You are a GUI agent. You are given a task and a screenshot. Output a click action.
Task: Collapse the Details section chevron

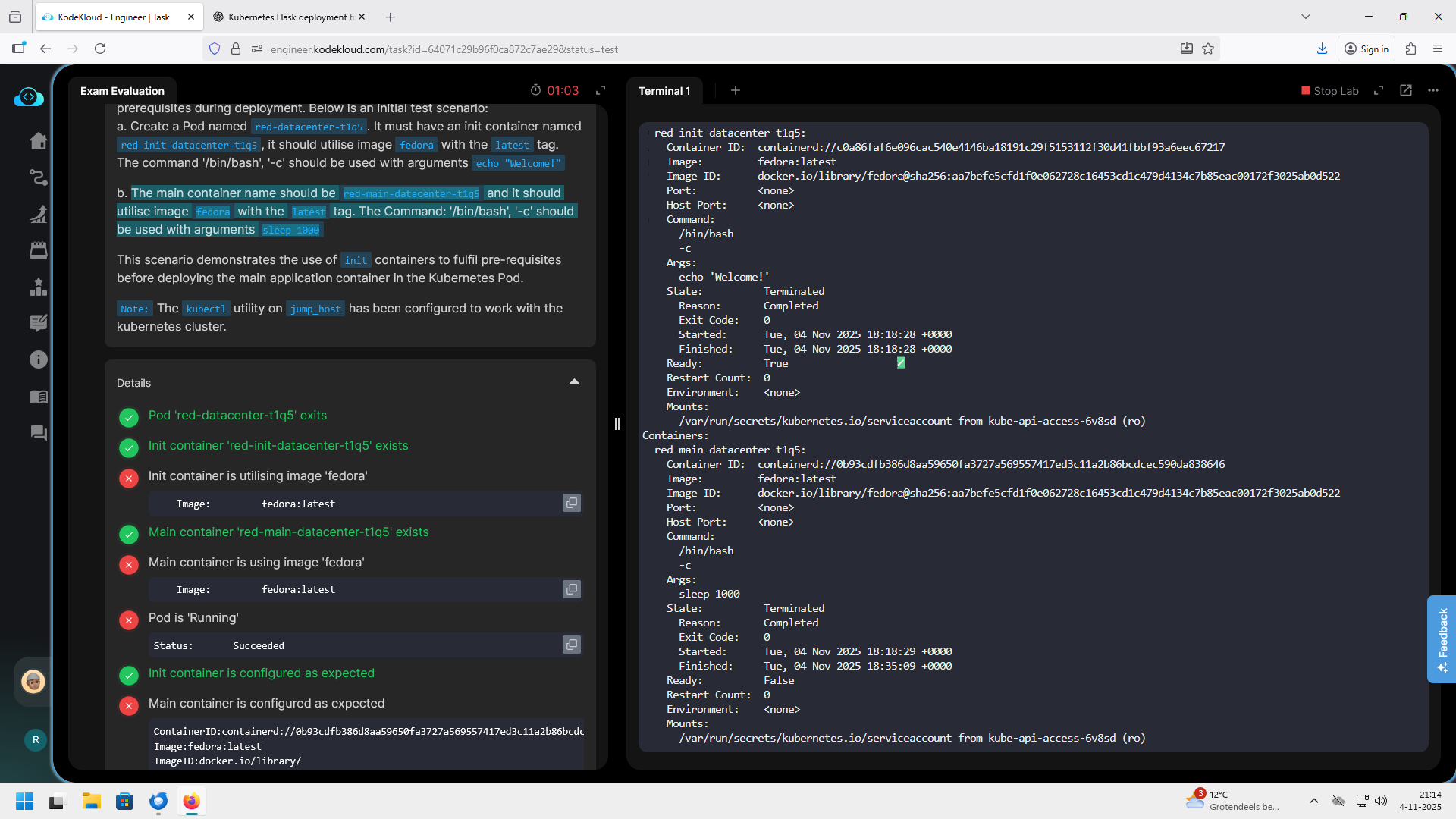pyautogui.click(x=574, y=382)
